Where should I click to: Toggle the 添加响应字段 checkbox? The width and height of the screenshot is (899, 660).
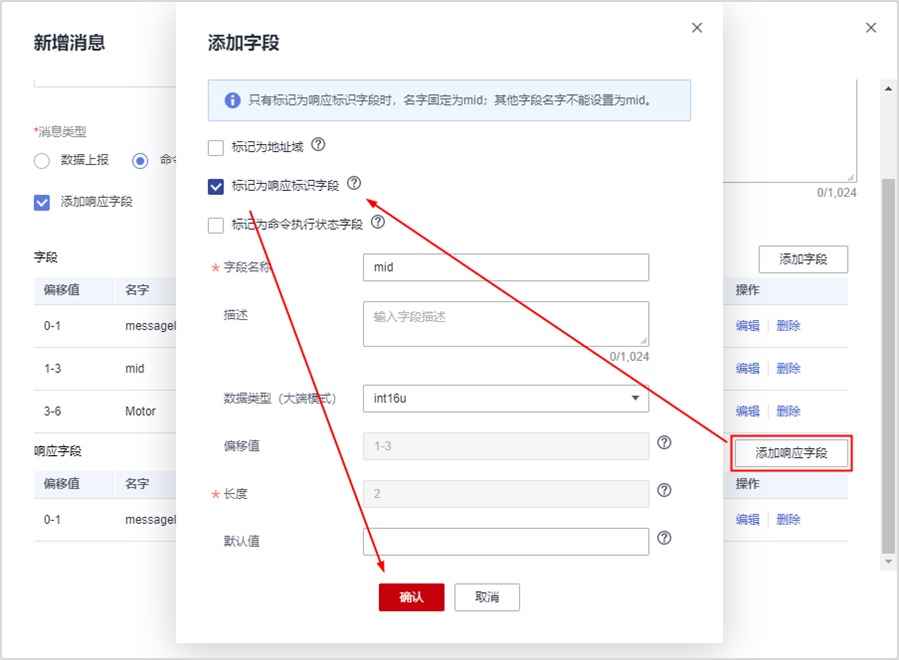pyautogui.click(x=42, y=202)
